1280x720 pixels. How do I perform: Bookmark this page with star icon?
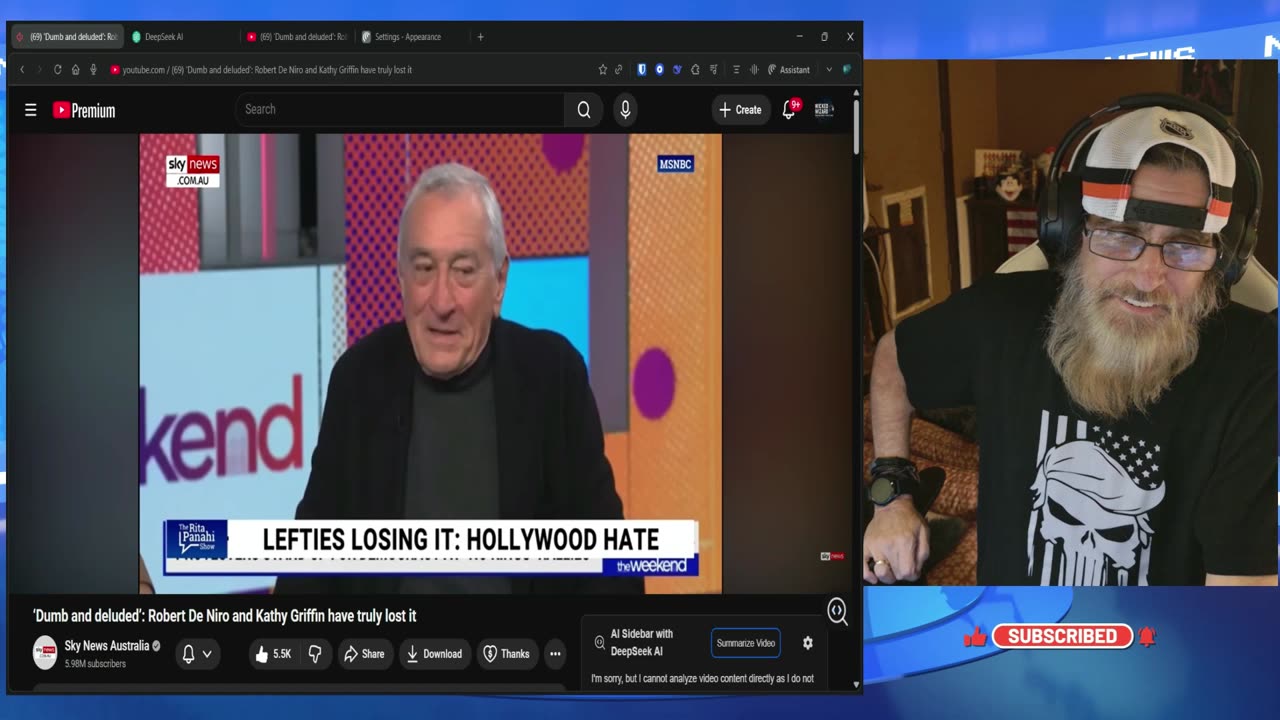[x=602, y=70]
